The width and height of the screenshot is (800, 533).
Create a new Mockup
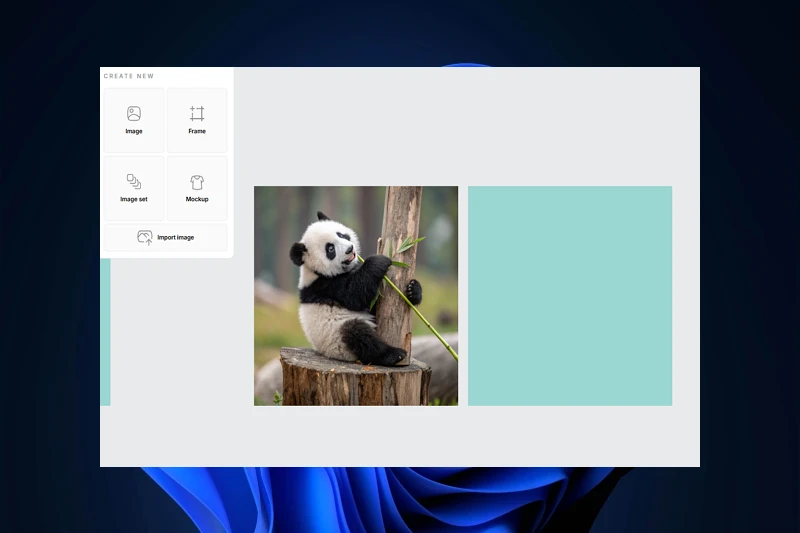[x=197, y=188]
